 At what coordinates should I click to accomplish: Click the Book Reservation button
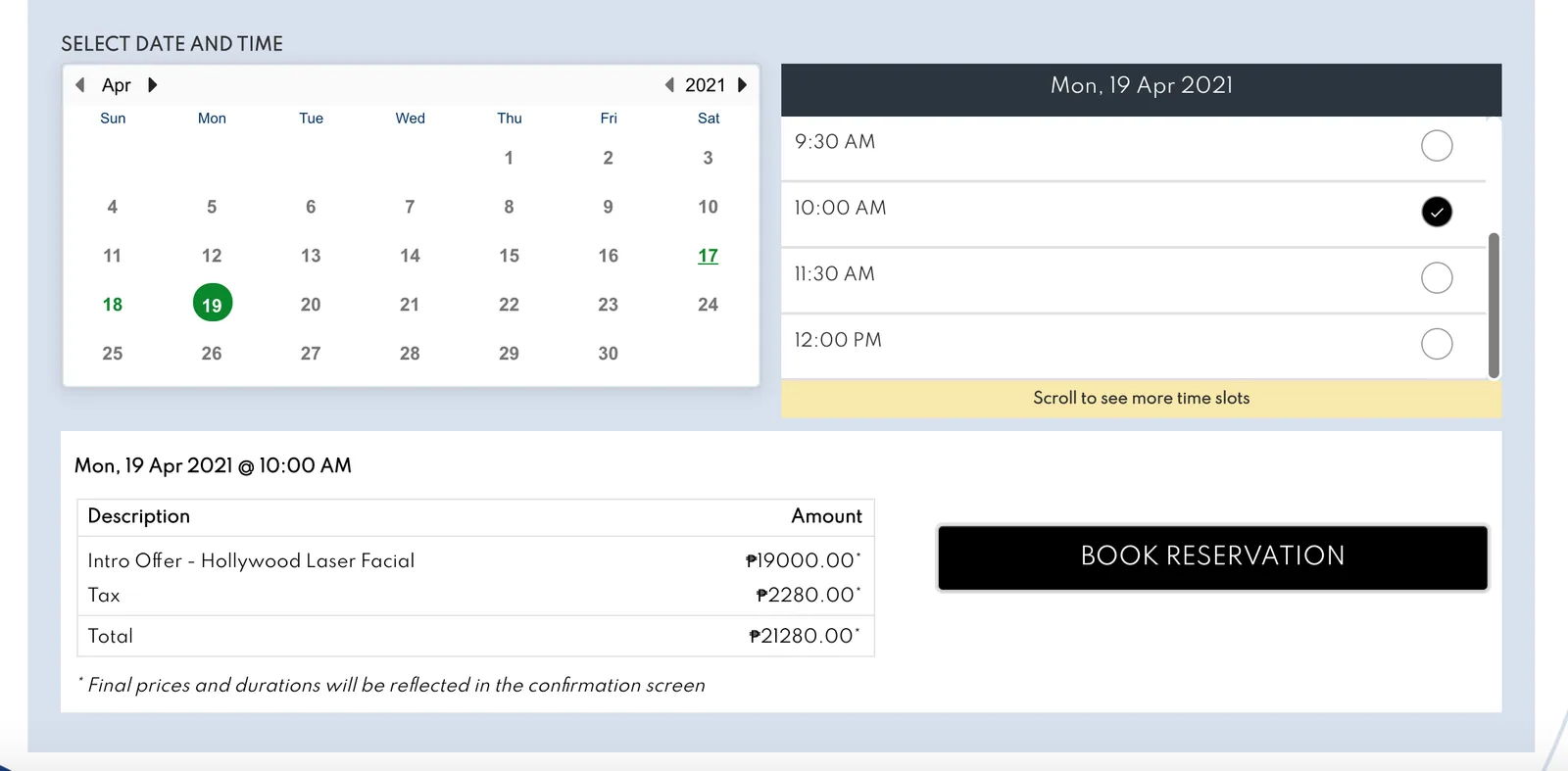click(x=1212, y=557)
